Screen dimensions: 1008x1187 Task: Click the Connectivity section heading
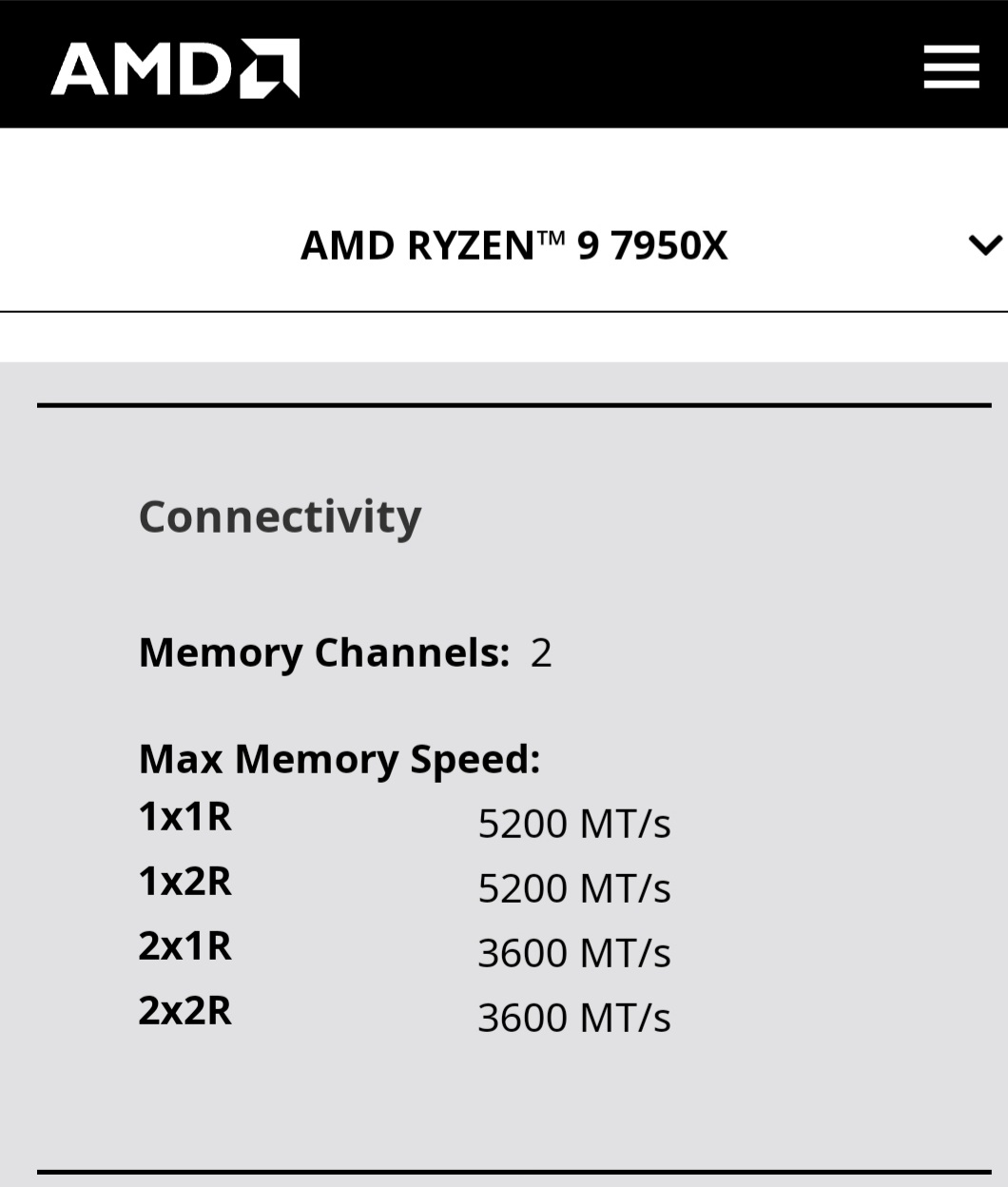[280, 516]
